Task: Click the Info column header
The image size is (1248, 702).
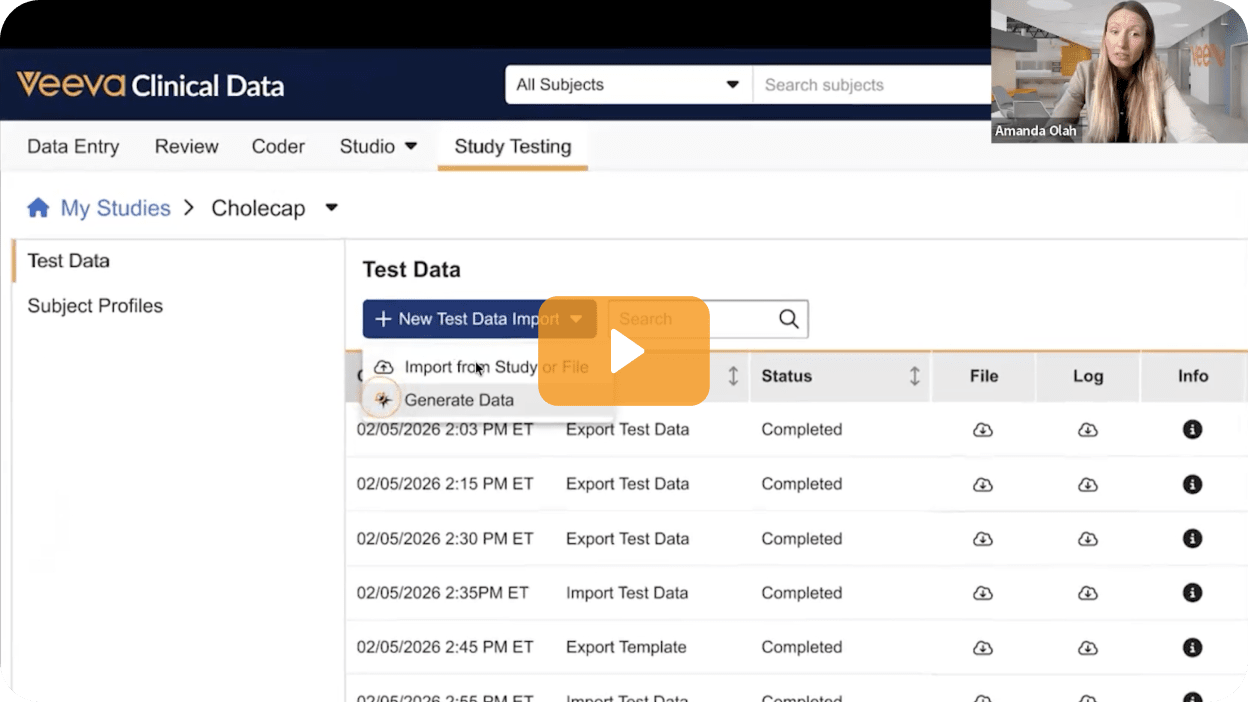Action: [x=1193, y=376]
